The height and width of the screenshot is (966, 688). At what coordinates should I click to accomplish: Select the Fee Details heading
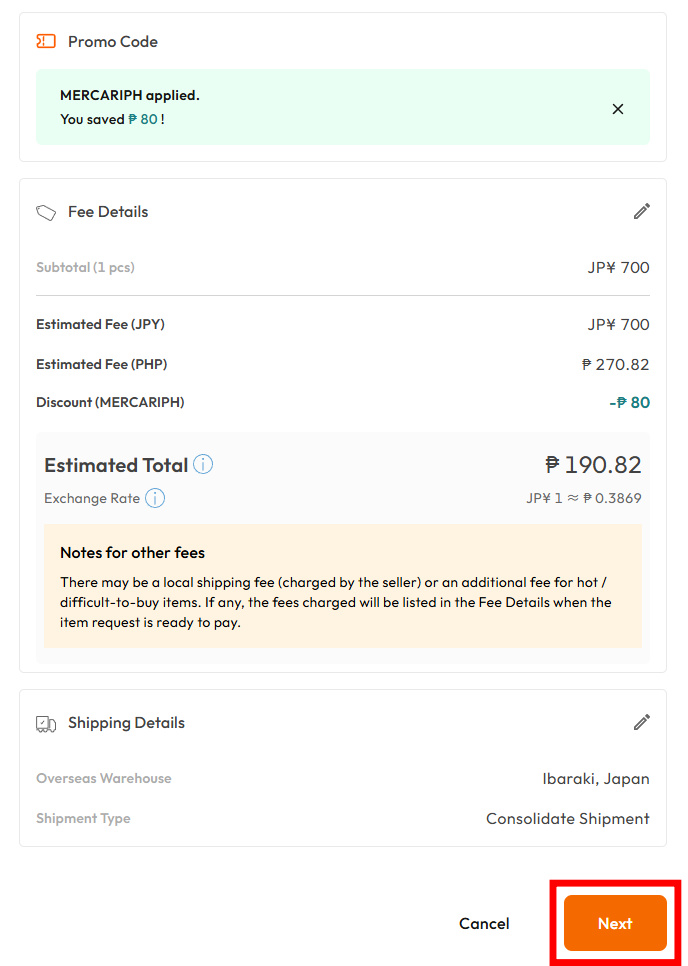108,211
